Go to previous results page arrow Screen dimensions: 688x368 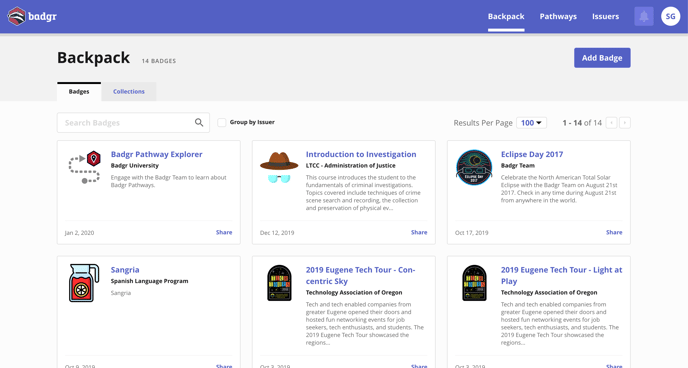(x=611, y=123)
